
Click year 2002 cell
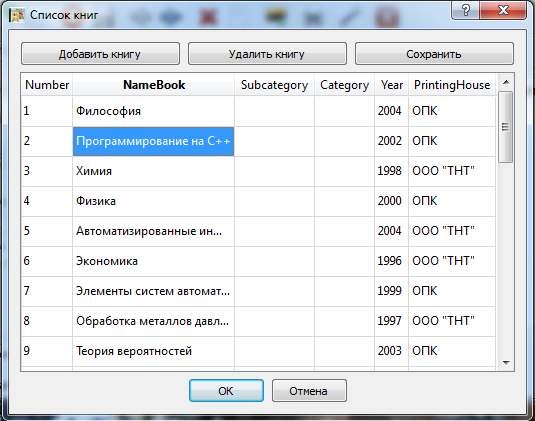(391, 141)
